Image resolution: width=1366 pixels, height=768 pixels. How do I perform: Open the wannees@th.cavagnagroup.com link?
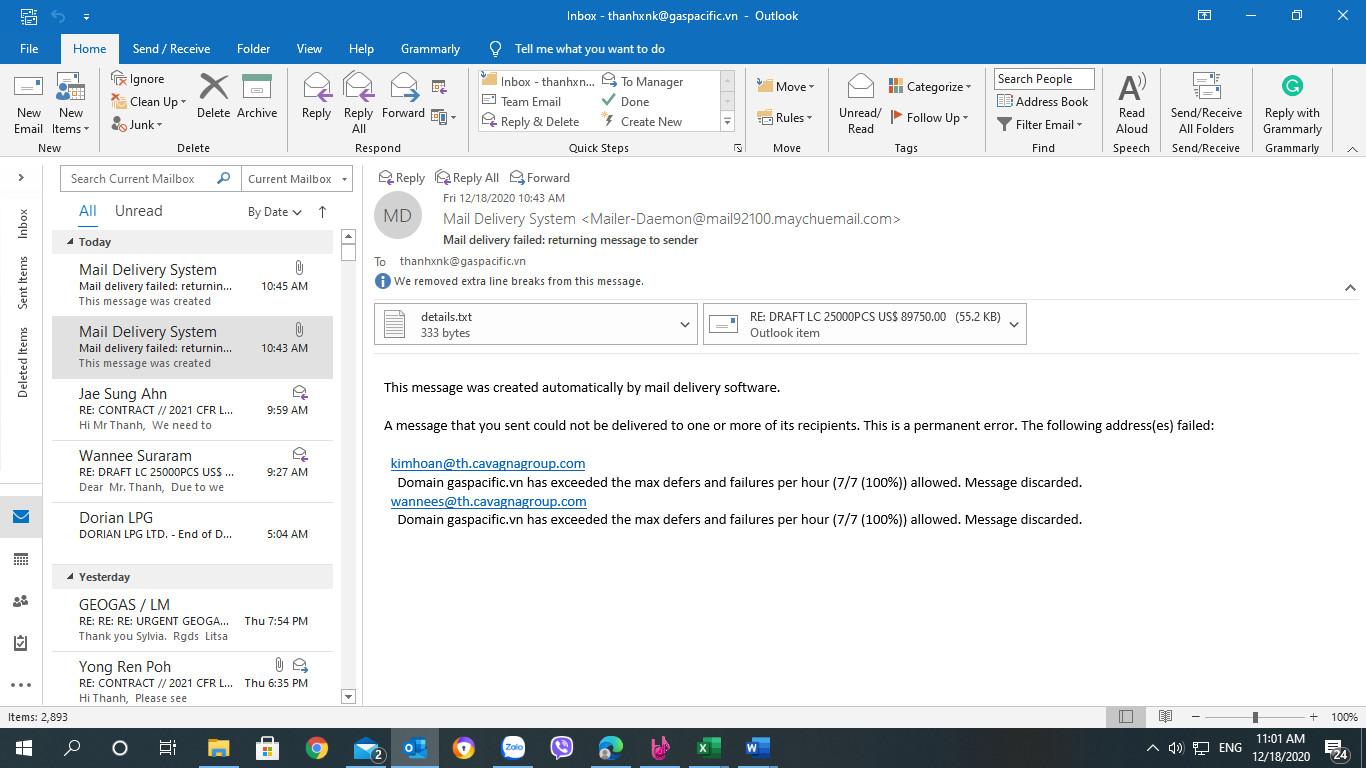(488, 501)
